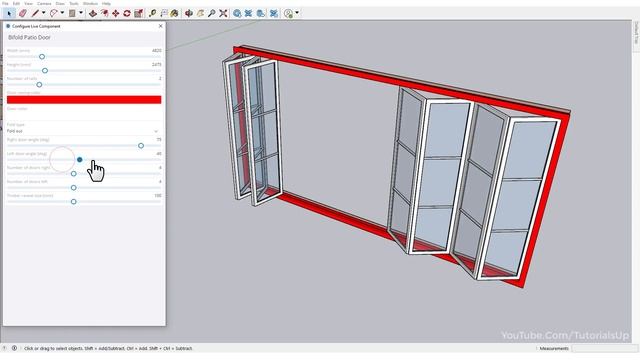Choose the Text label tool

pos(164,13)
